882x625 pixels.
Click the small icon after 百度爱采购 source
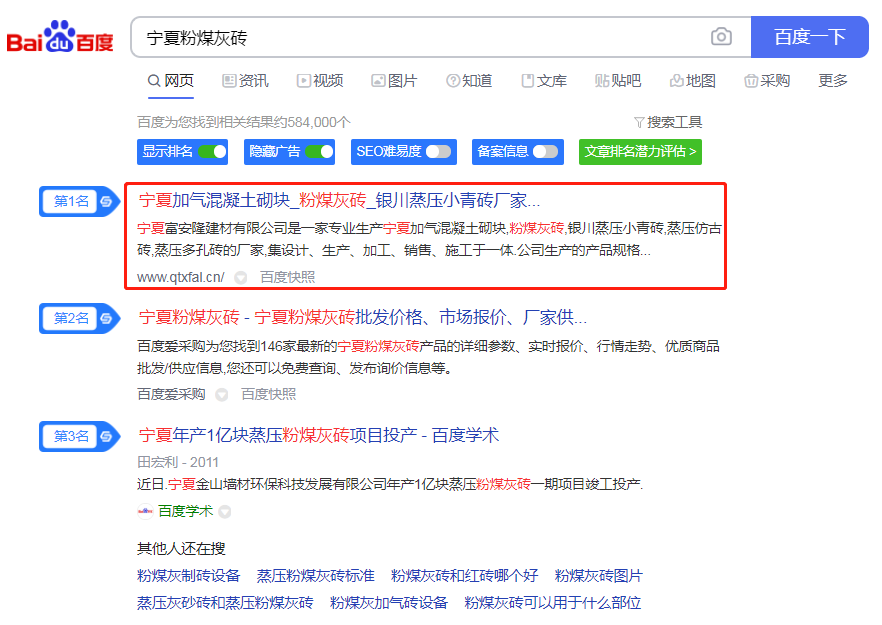[x=222, y=394]
